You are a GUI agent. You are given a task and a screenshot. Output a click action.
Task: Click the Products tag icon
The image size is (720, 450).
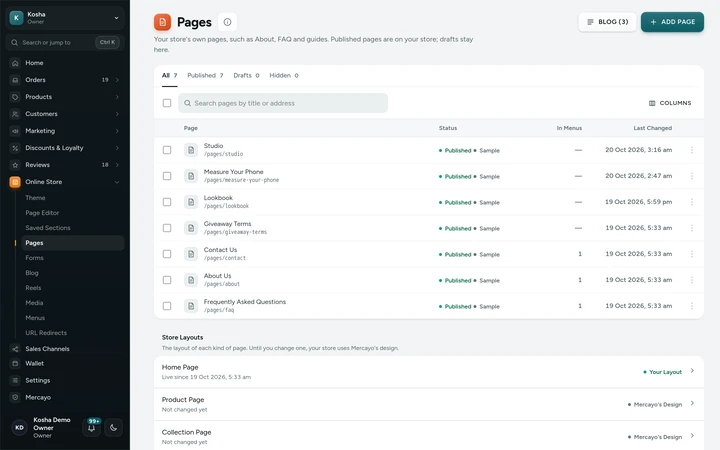pos(15,97)
